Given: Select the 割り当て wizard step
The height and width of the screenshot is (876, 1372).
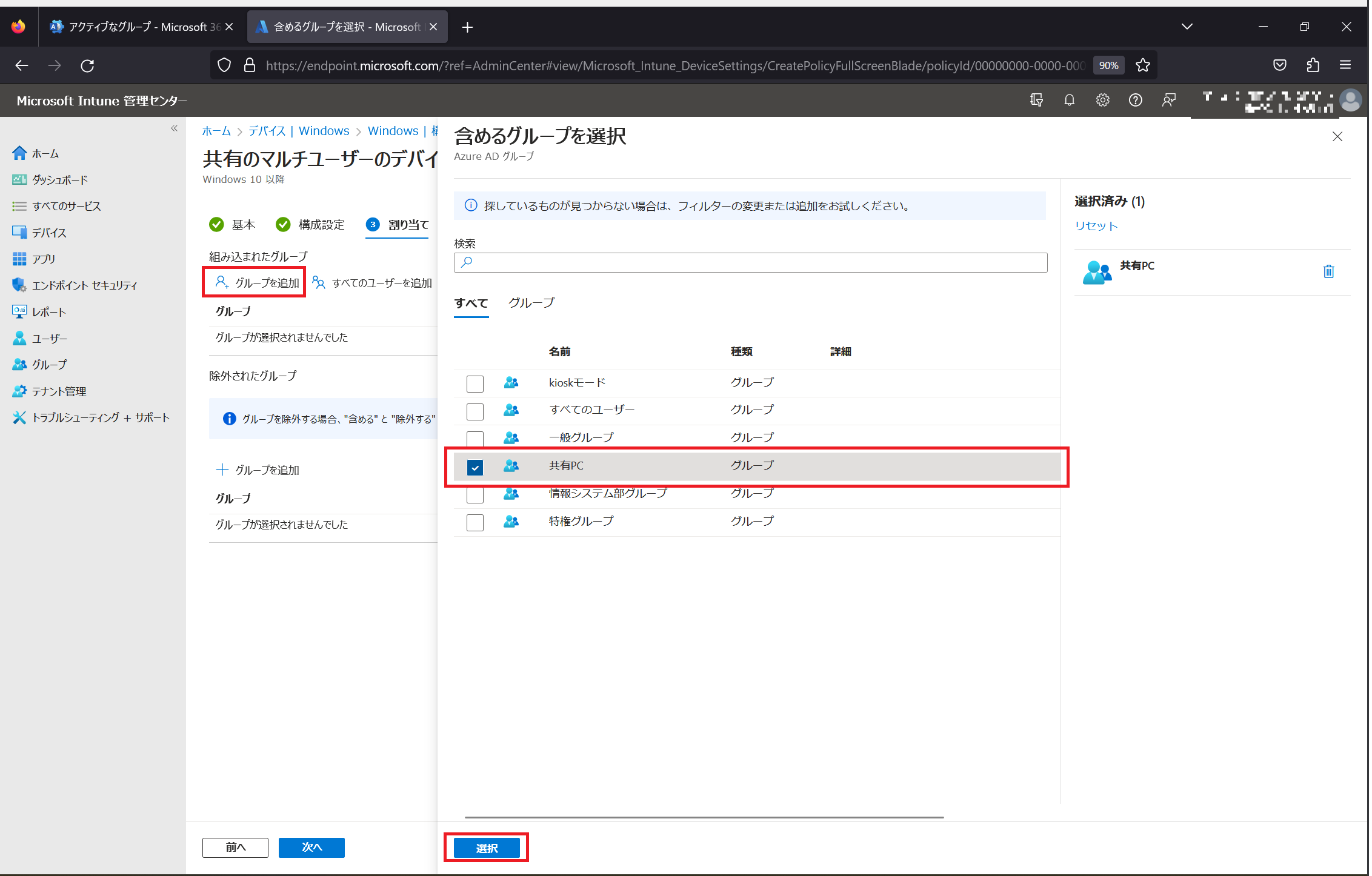Looking at the screenshot, I should (x=398, y=225).
